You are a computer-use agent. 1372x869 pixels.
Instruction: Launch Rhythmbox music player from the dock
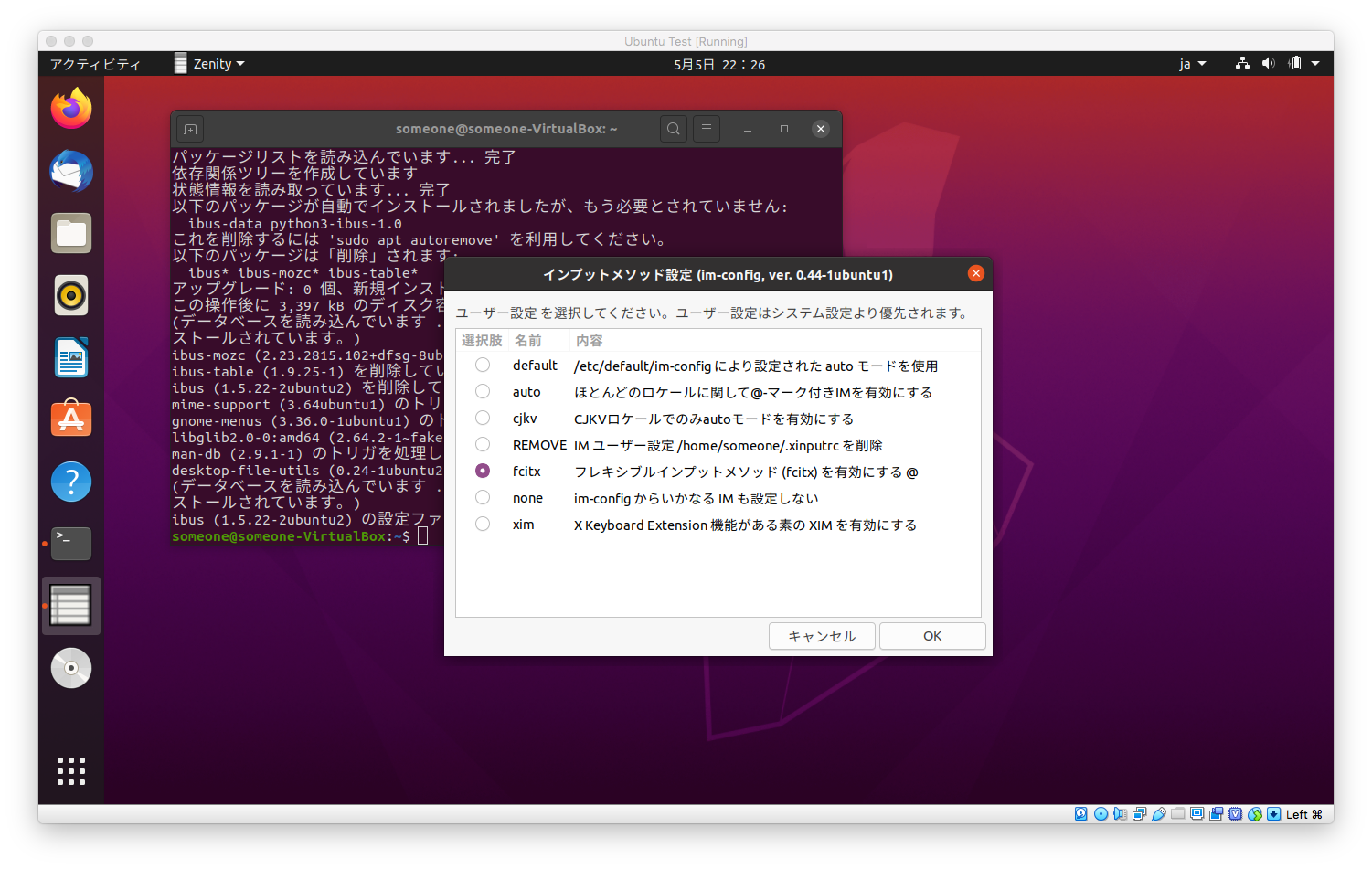coord(71,295)
